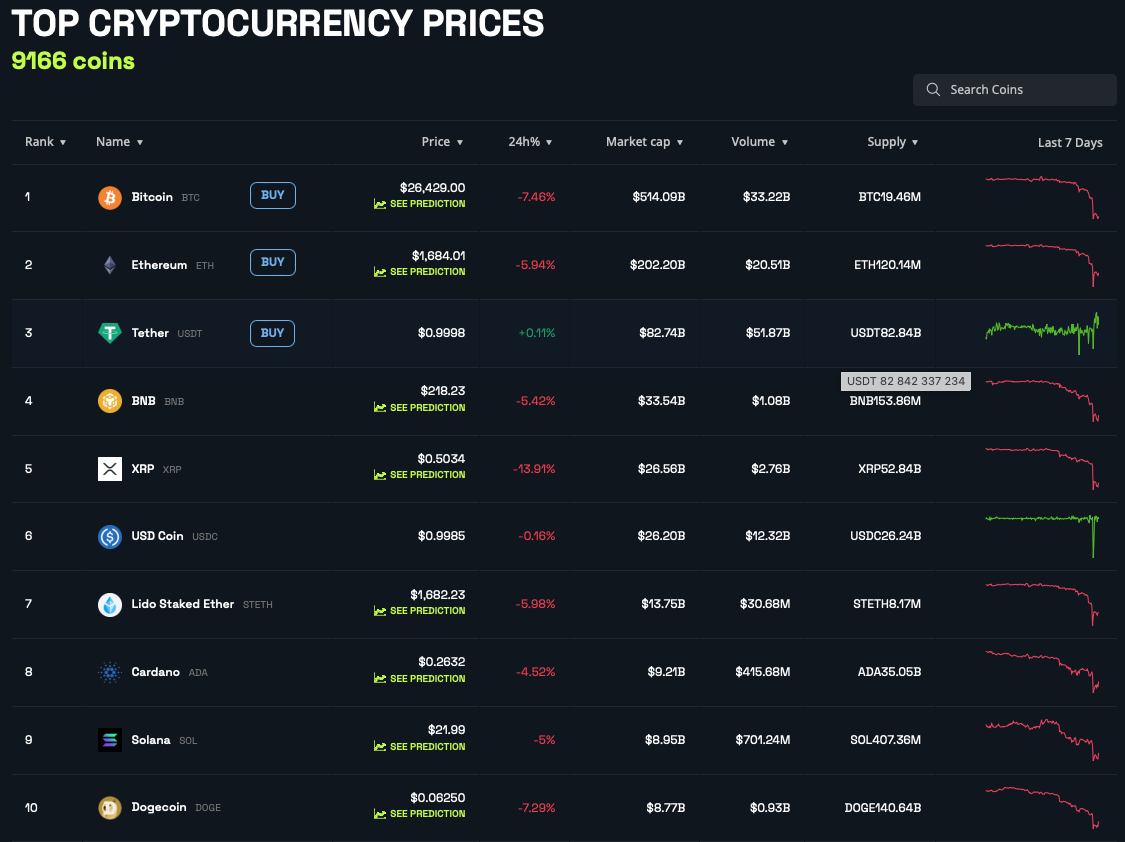Click Bitcoin price $26,429.00

[433, 188]
